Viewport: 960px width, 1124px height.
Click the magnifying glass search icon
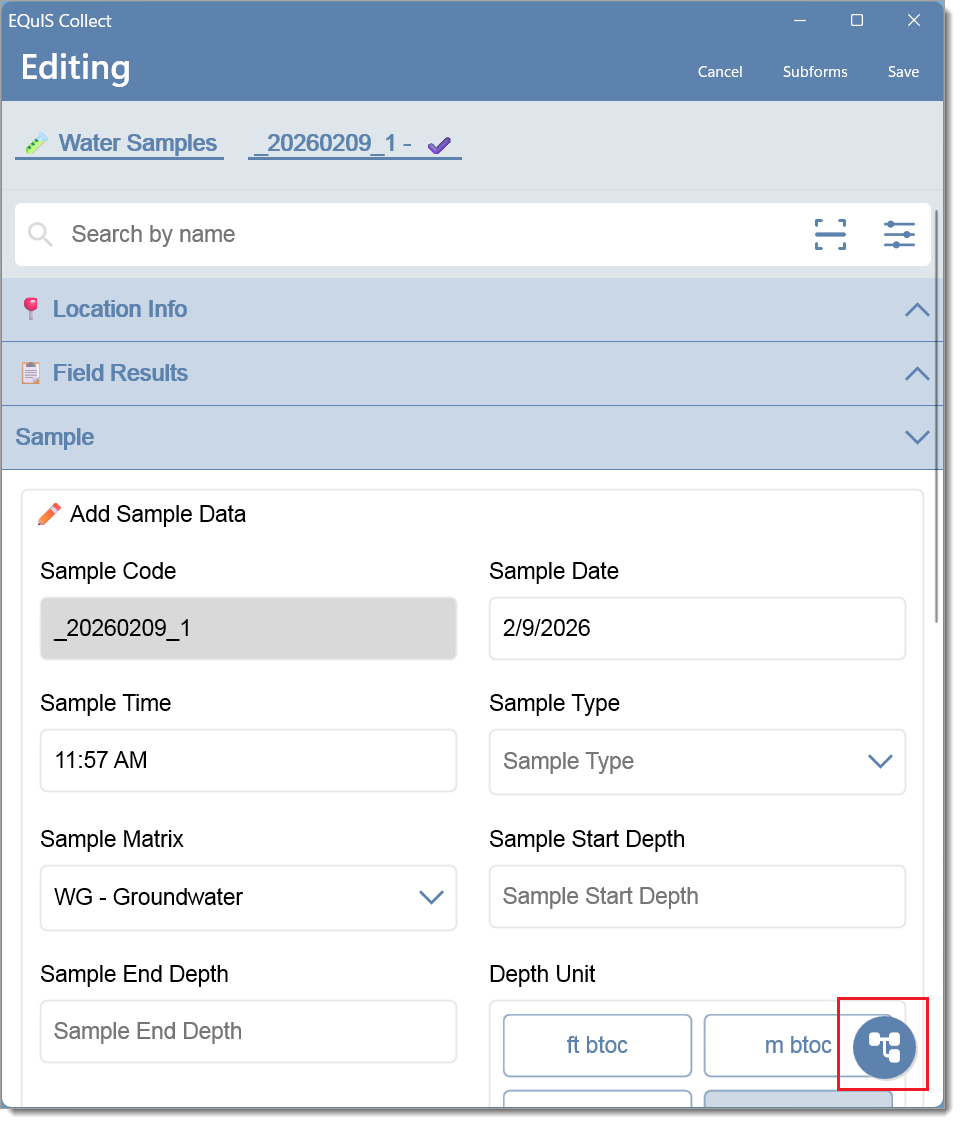pyautogui.click(x=40, y=234)
